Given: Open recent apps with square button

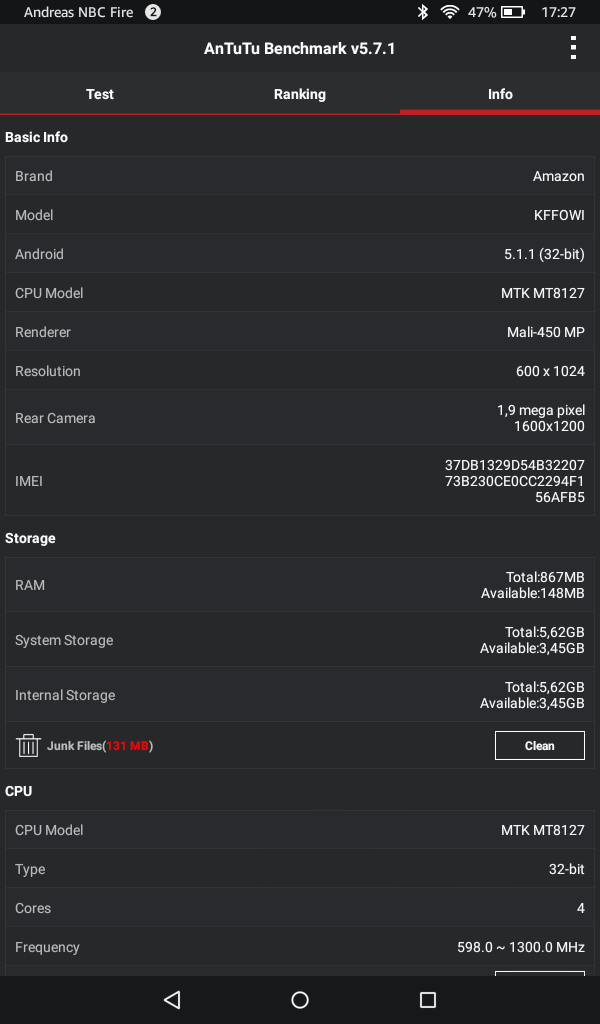Looking at the screenshot, I should (x=428, y=999).
